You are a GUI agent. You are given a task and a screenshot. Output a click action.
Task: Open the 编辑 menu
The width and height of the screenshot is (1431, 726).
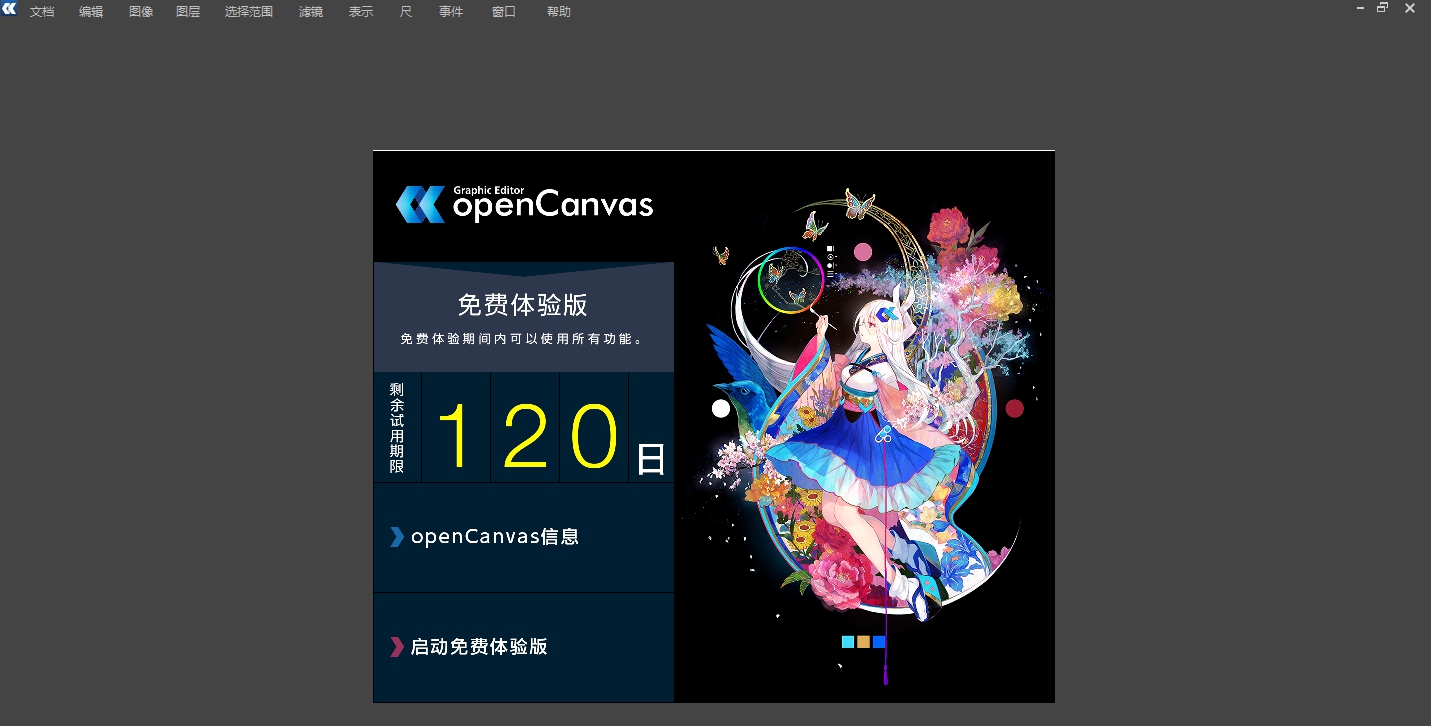(x=91, y=12)
